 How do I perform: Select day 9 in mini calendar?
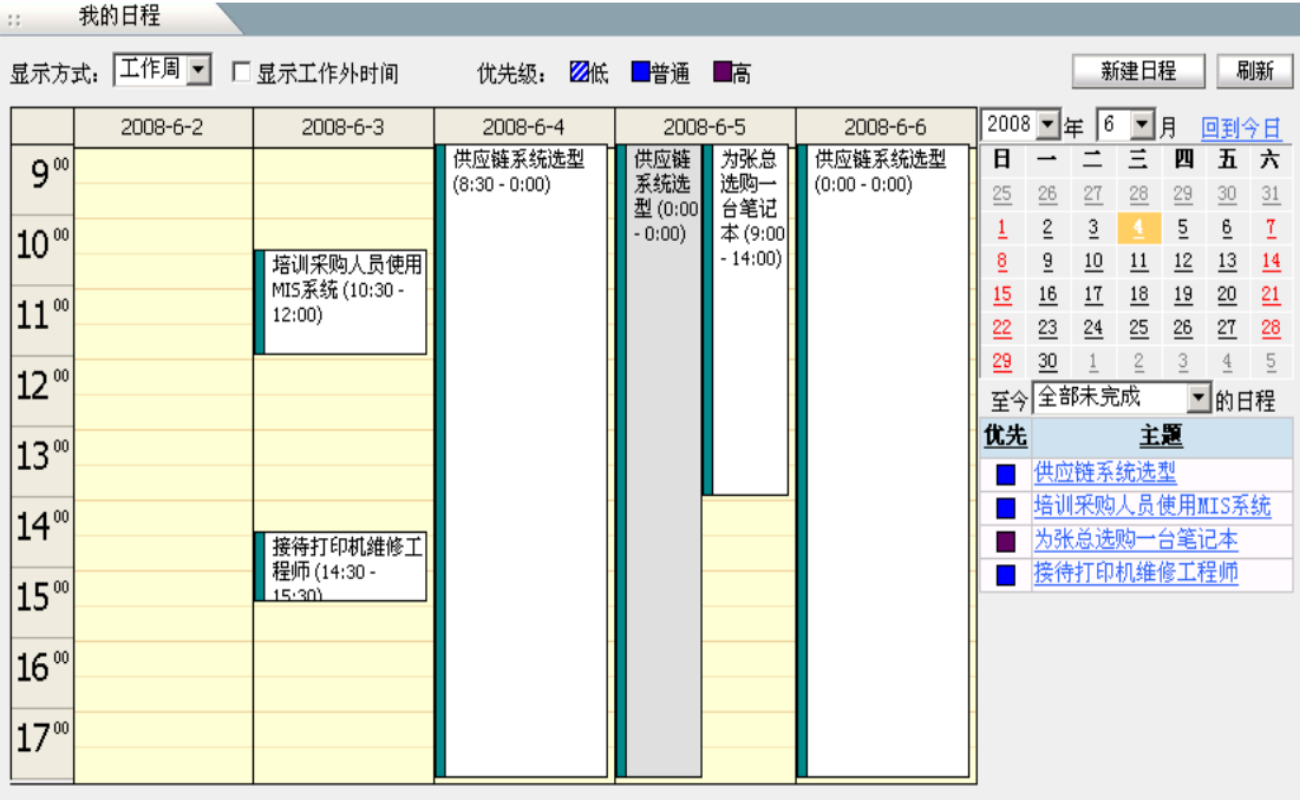(1047, 261)
